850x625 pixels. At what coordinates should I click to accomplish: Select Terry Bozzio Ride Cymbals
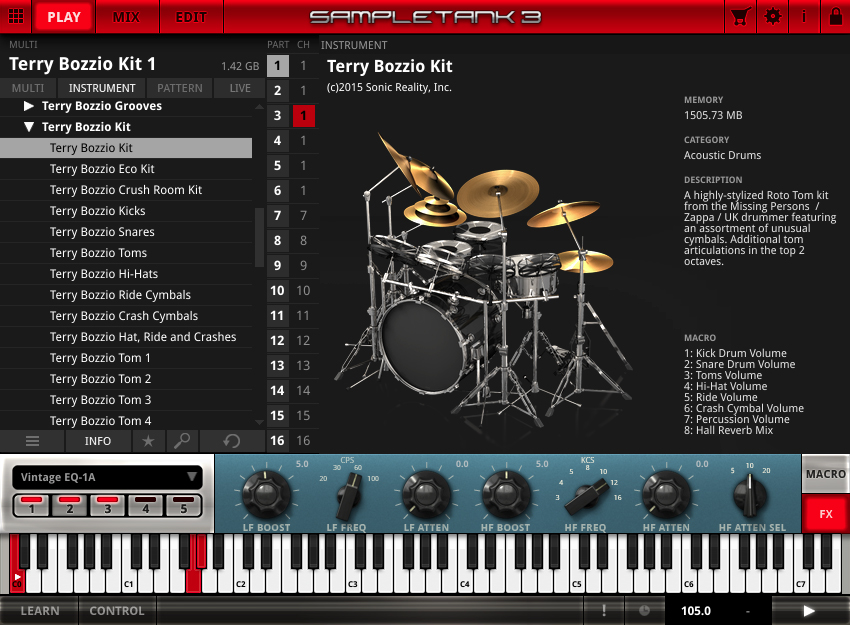(126, 295)
